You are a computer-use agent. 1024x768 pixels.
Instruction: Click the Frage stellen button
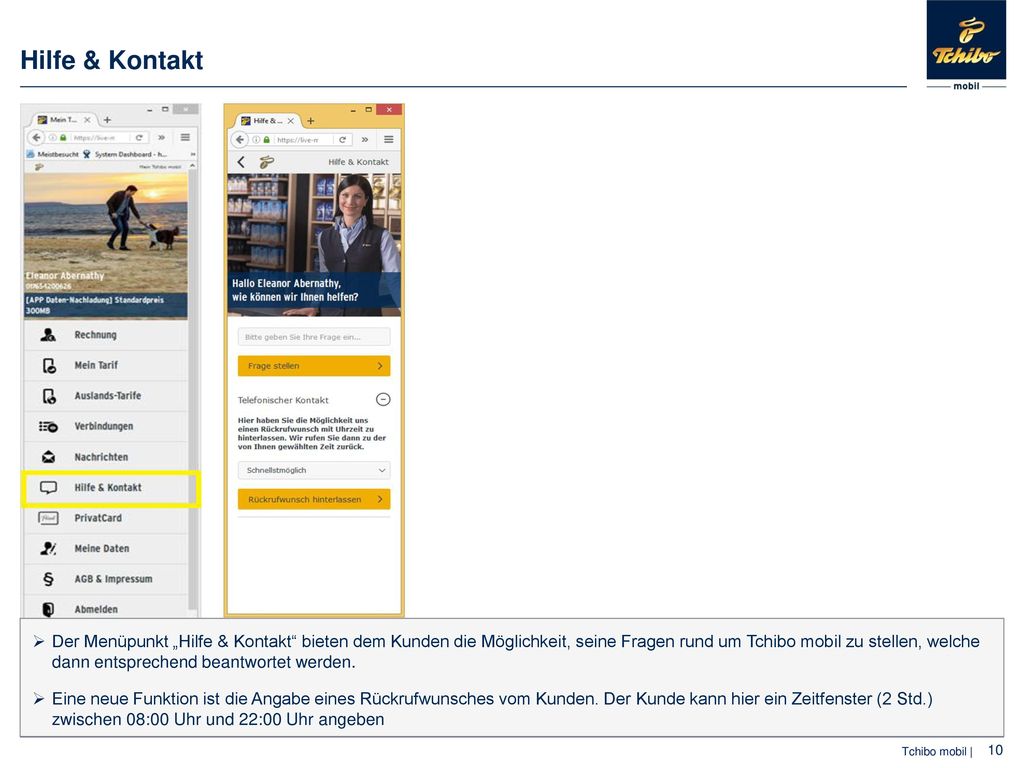click(x=314, y=366)
